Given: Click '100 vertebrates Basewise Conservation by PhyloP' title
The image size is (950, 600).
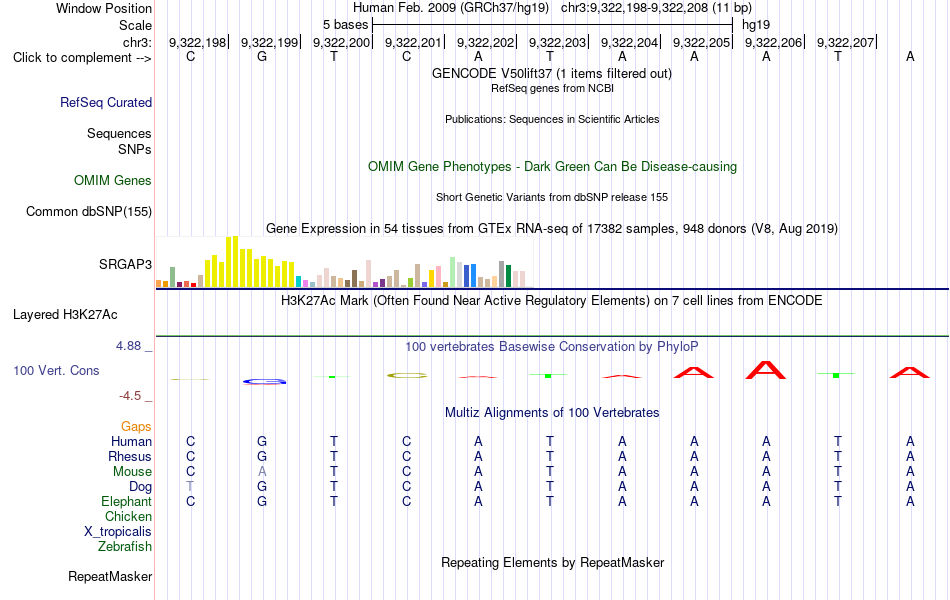Looking at the screenshot, I should [x=552, y=347].
